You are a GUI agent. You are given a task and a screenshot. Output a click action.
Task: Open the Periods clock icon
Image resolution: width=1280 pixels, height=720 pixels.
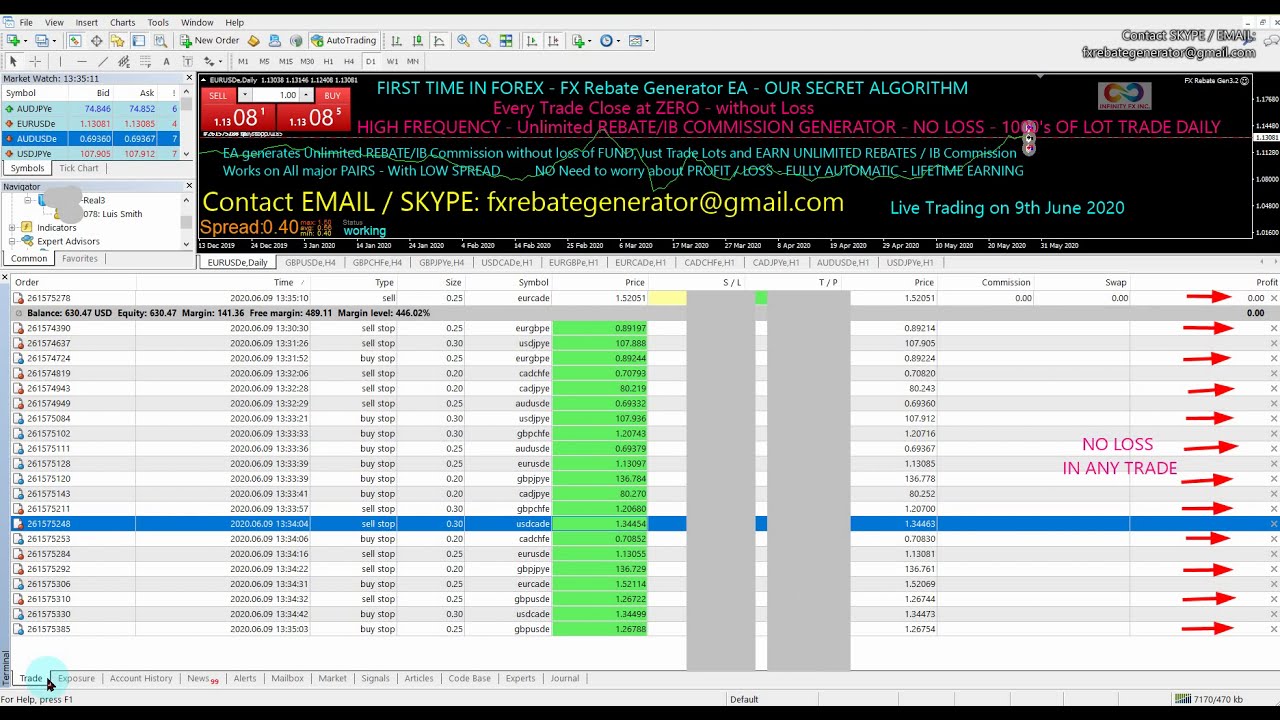608,41
